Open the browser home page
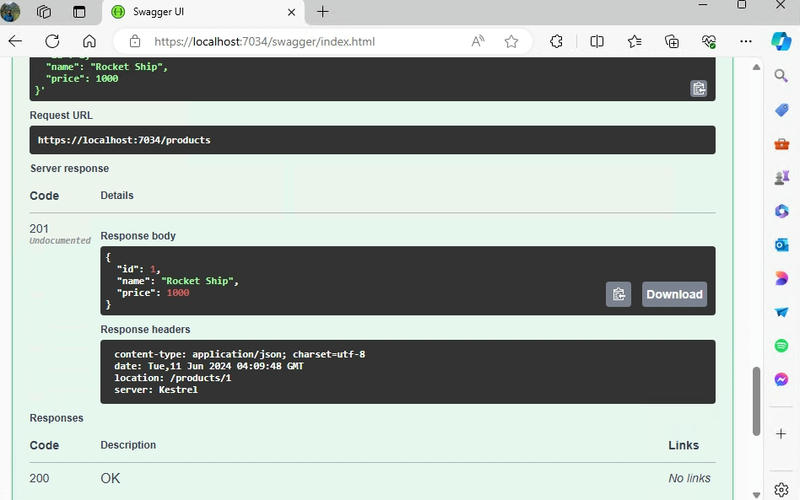800x500 pixels. (x=89, y=42)
